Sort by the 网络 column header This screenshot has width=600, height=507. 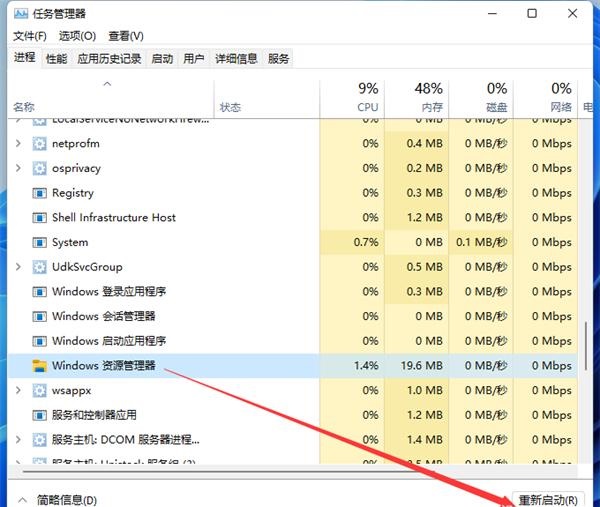[x=546, y=99]
